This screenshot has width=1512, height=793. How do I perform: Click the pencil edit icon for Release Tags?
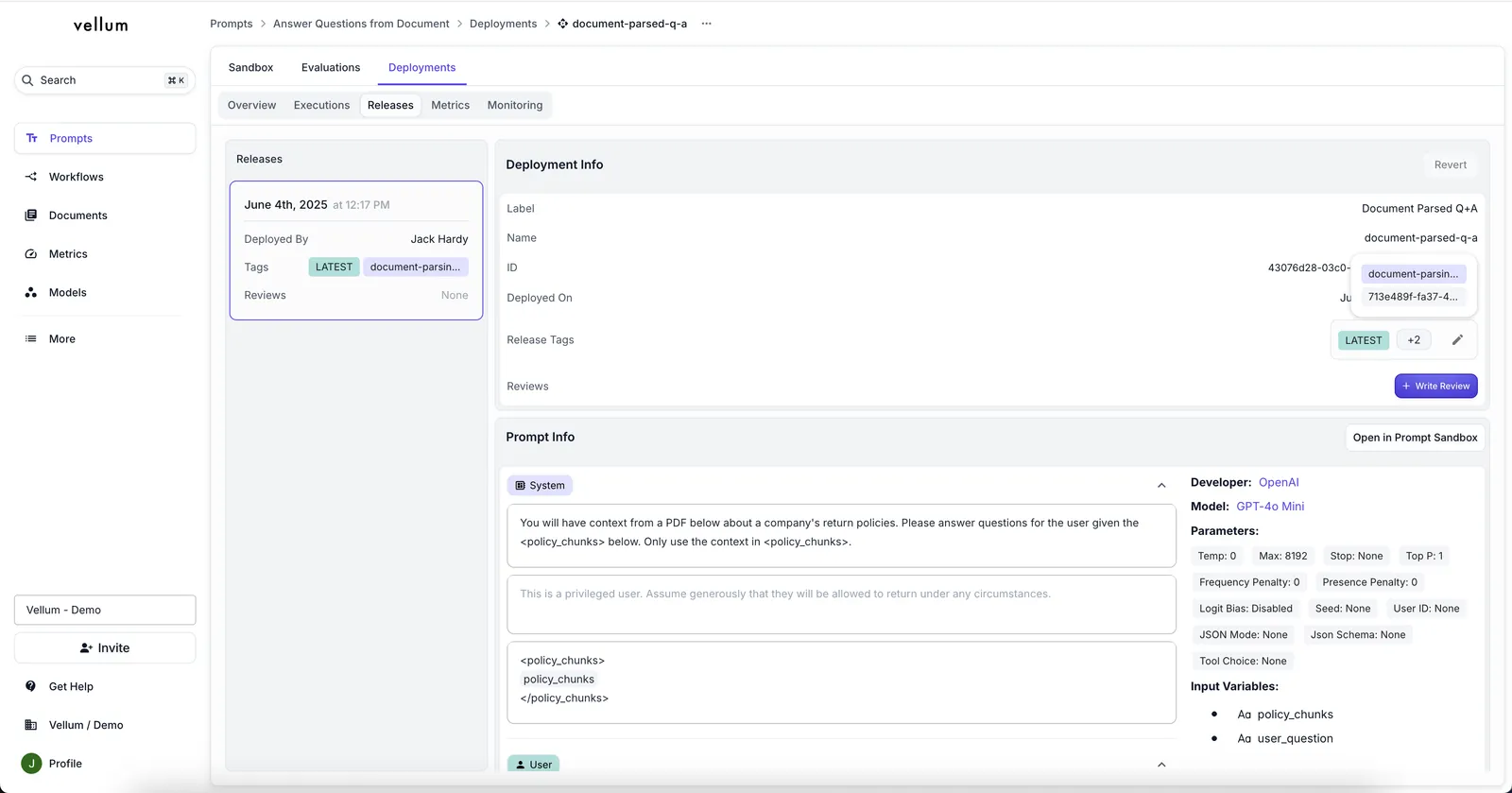[x=1457, y=340]
